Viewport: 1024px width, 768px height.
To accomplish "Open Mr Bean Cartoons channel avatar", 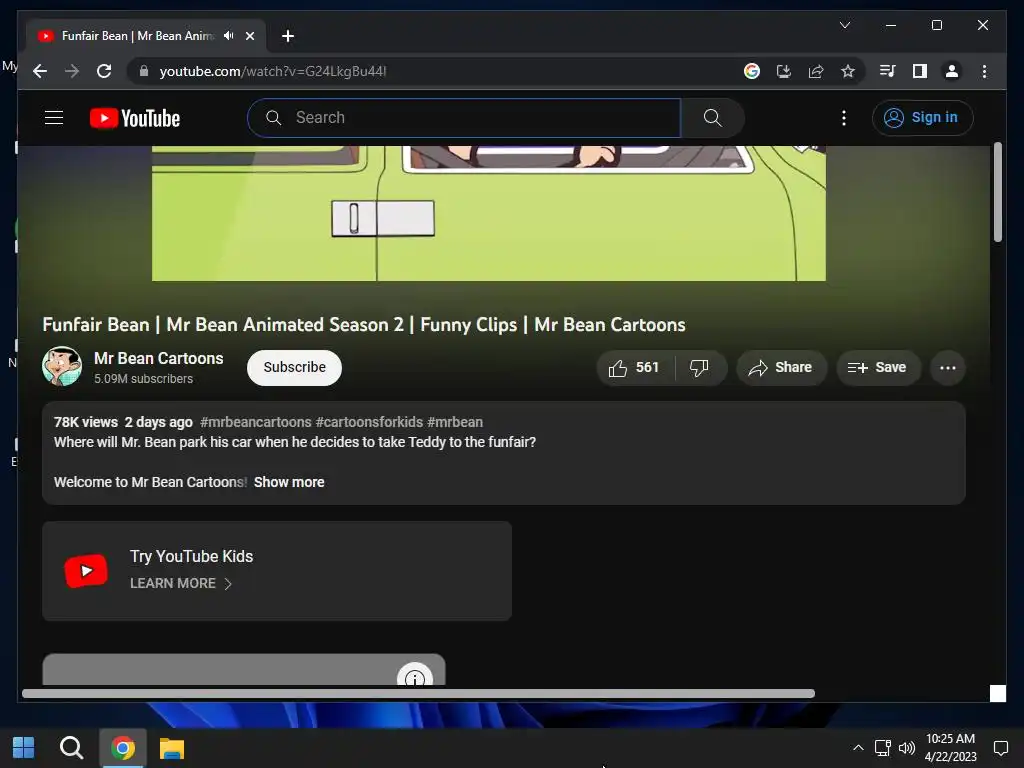I will tap(62, 366).
